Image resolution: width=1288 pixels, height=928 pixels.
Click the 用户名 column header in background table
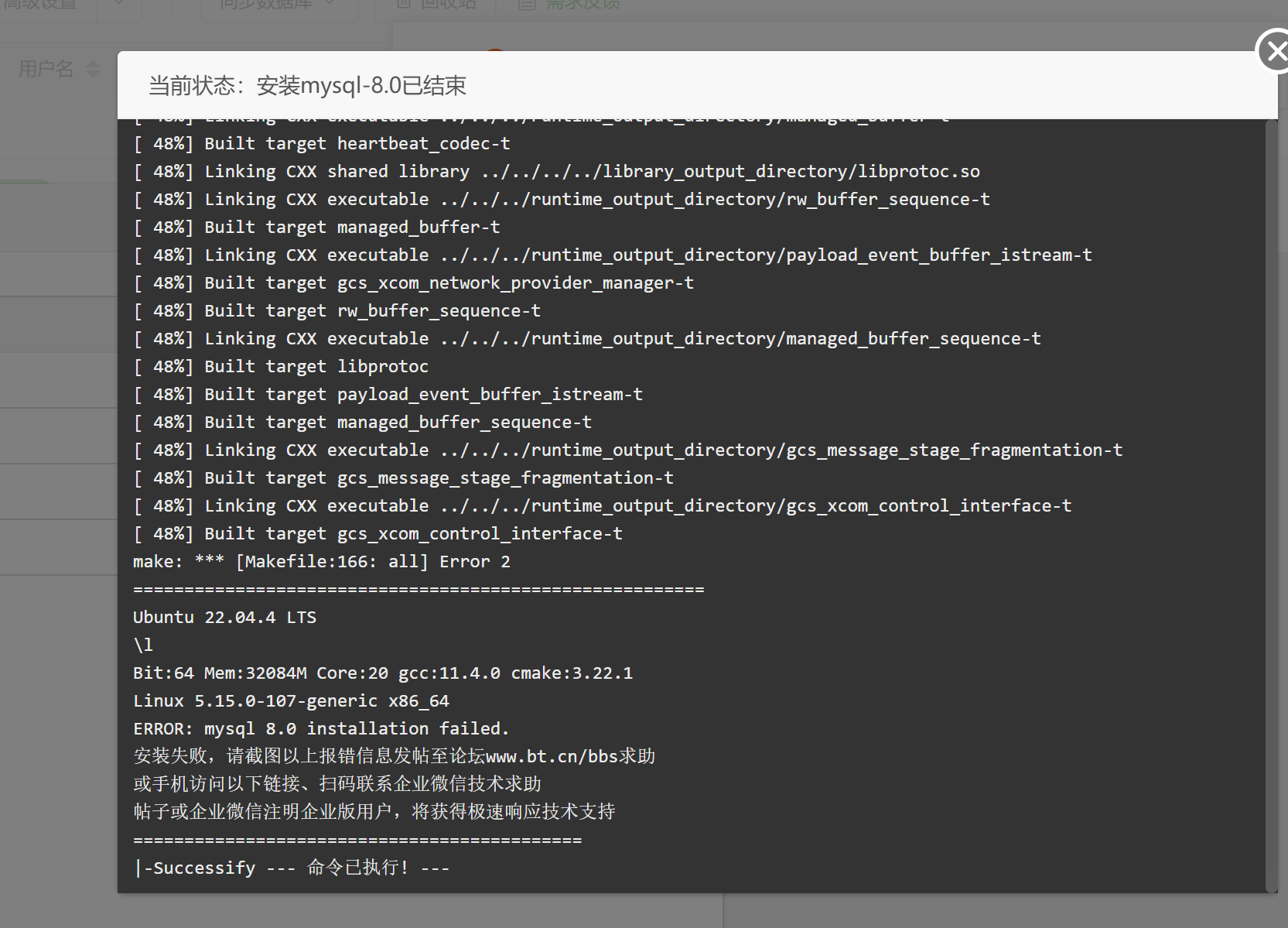pyautogui.click(x=46, y=69)
